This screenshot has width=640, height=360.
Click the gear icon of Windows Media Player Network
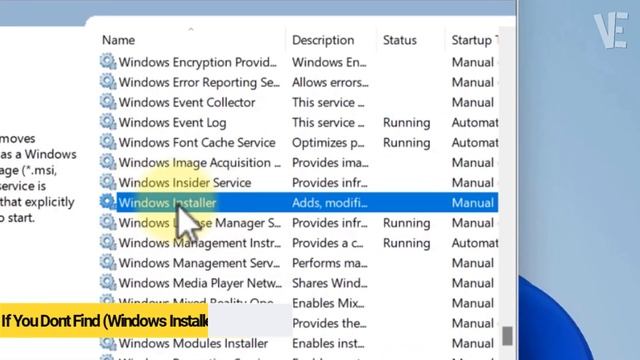point(108,282)
